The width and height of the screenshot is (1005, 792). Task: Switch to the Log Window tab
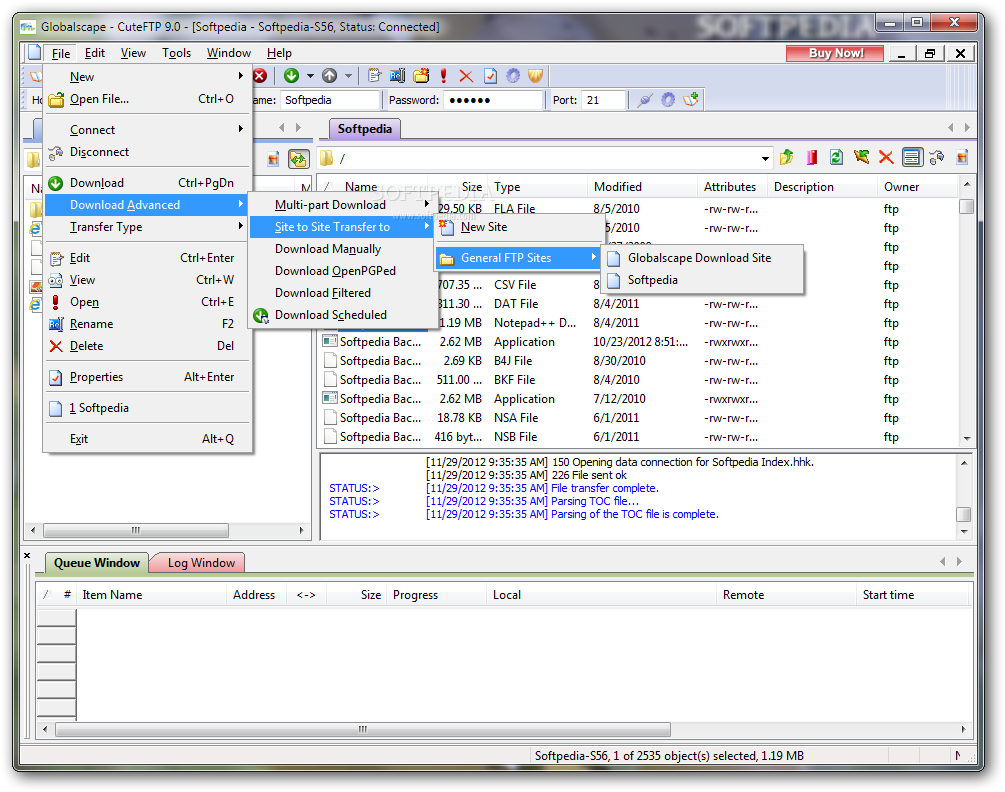(x=199, y=563)
